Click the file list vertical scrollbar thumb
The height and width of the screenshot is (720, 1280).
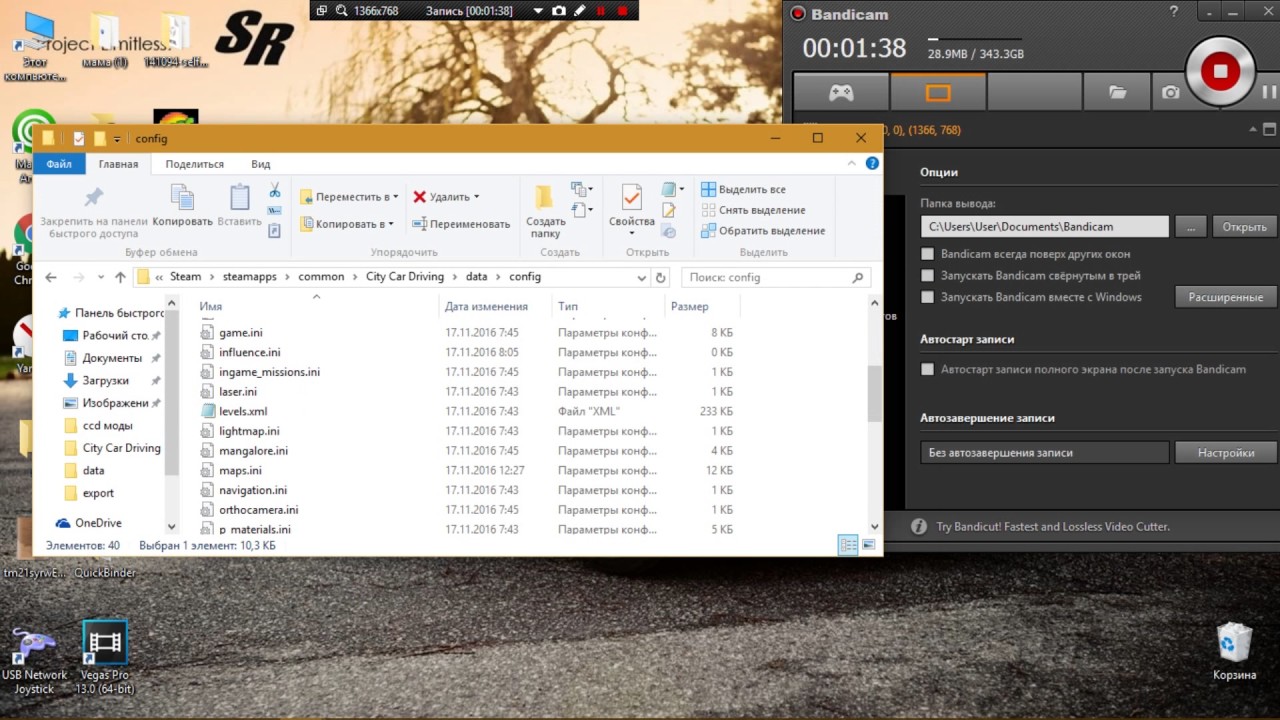click(x=875, y=392)
